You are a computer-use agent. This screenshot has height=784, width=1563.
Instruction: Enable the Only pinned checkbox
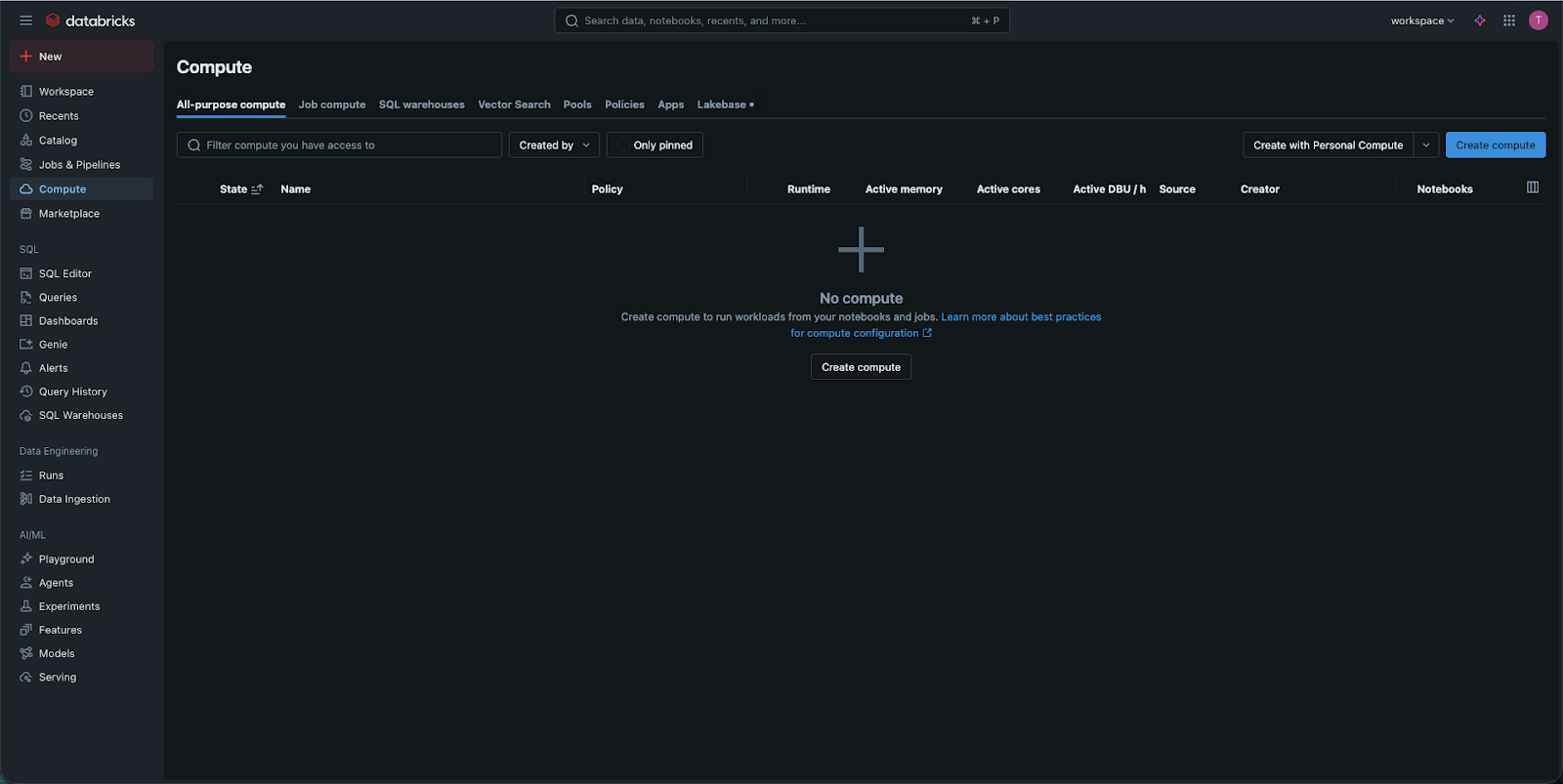pos(623,145)
